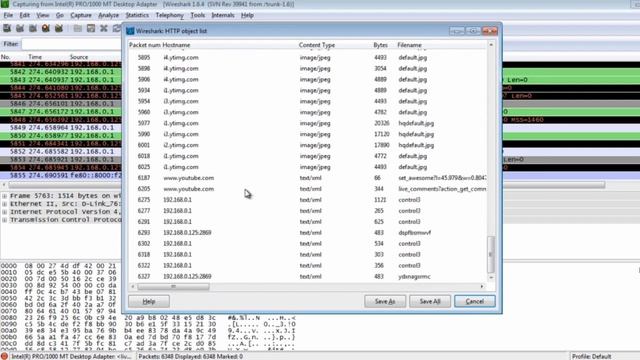This screenshot has height=360, width=640.
Task: Click the object list scroll up arrow
Action: [x=491, y=44]
